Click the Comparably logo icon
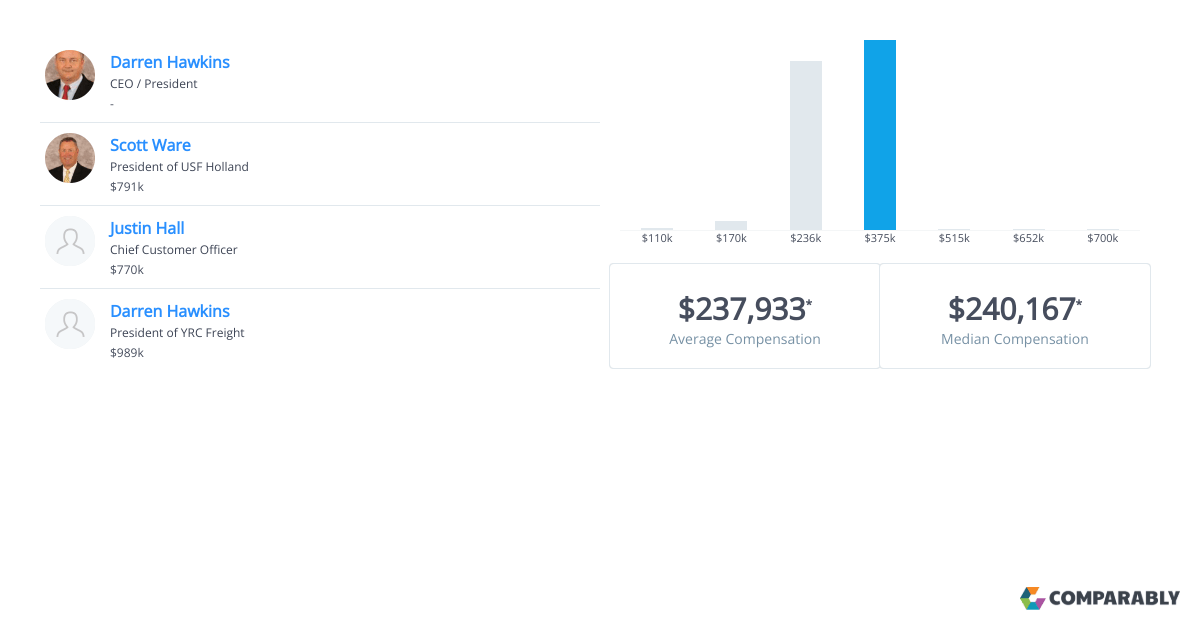The width and height of the screenshot is (1200, 630). [x=1032, y=598]
